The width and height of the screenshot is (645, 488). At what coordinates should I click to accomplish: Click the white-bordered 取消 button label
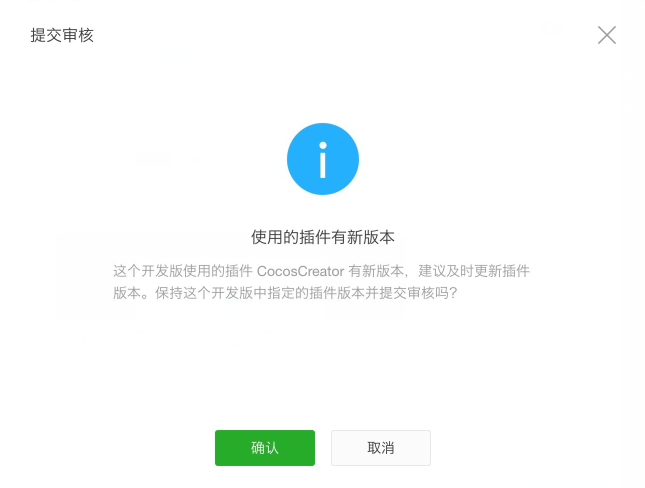tap(381, 448)
